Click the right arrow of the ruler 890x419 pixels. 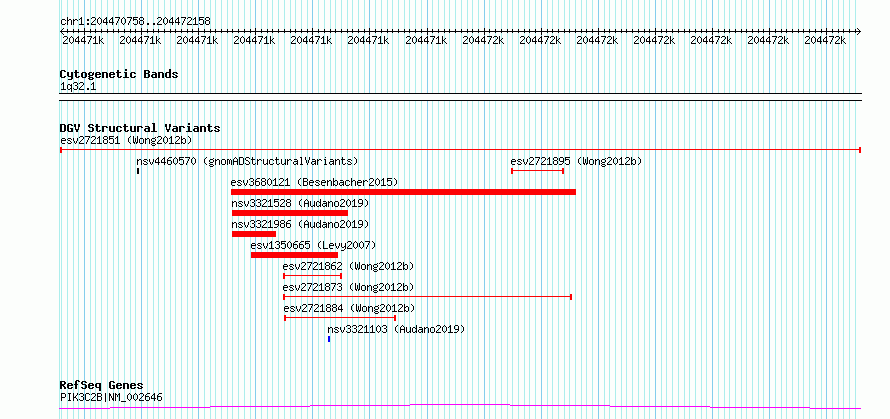click(x=858, y=31)
